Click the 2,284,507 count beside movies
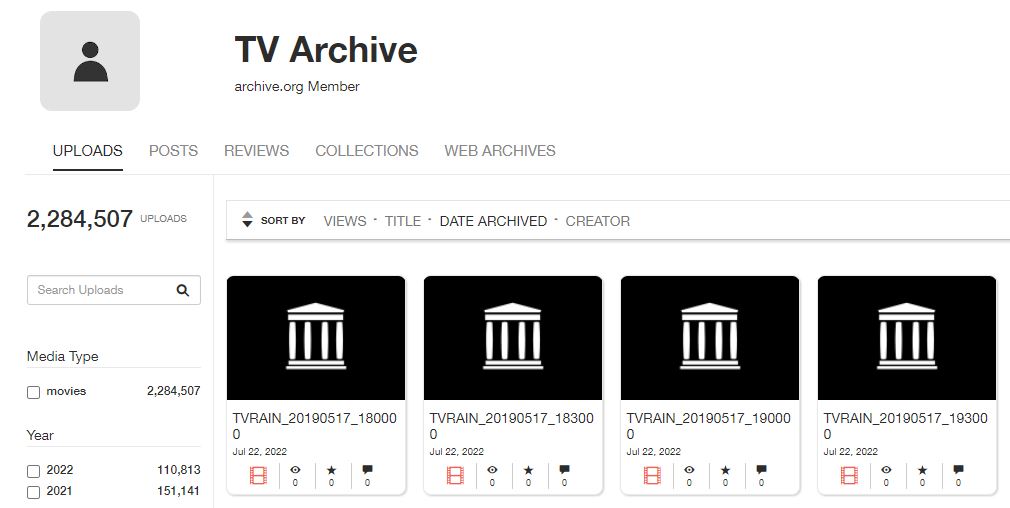 click(x=173, y=391)
